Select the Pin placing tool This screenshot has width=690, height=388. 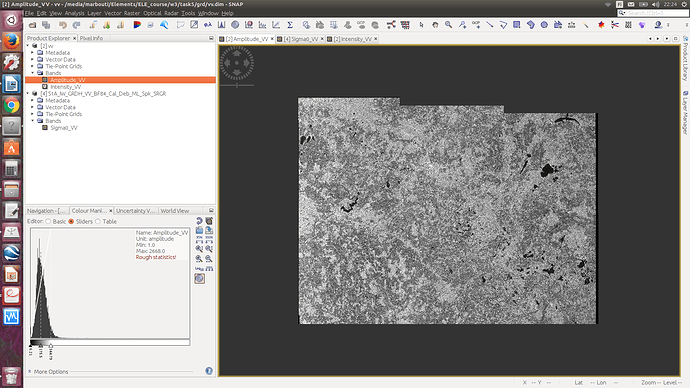(x=462, y=25)
